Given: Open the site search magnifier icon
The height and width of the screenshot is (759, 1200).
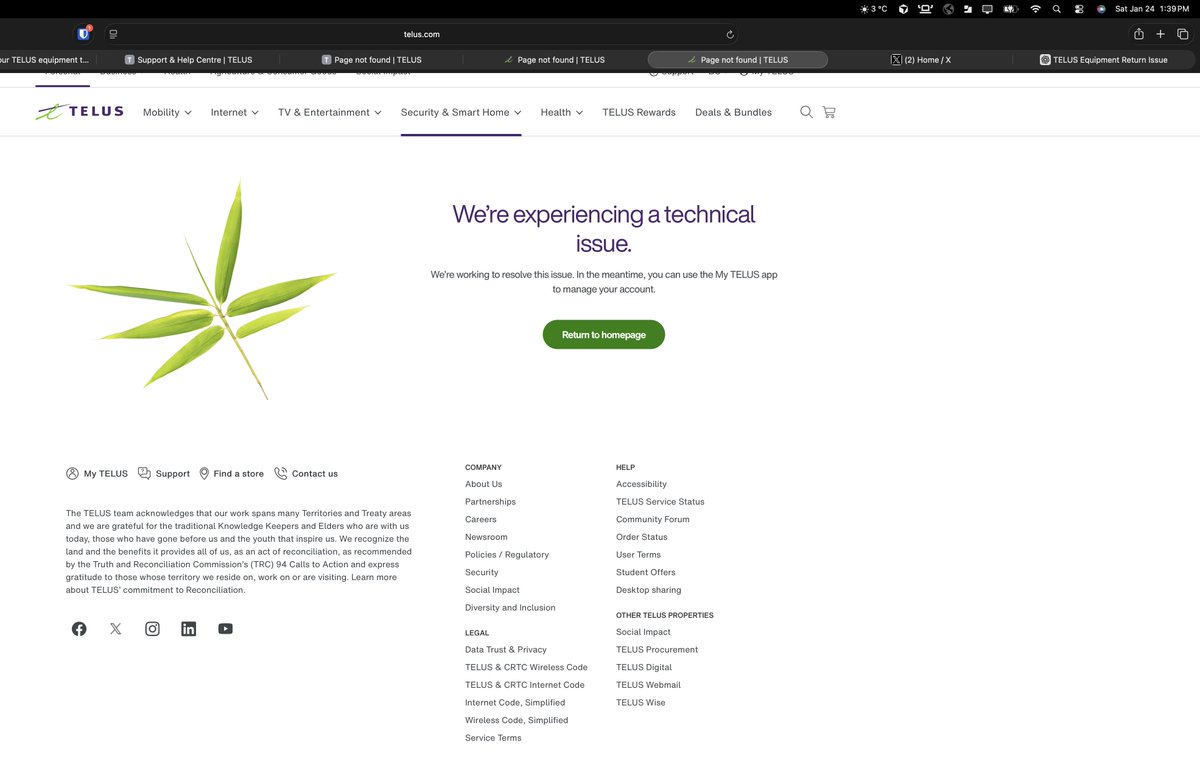Looking at the screenshot, I should point(806,112).
